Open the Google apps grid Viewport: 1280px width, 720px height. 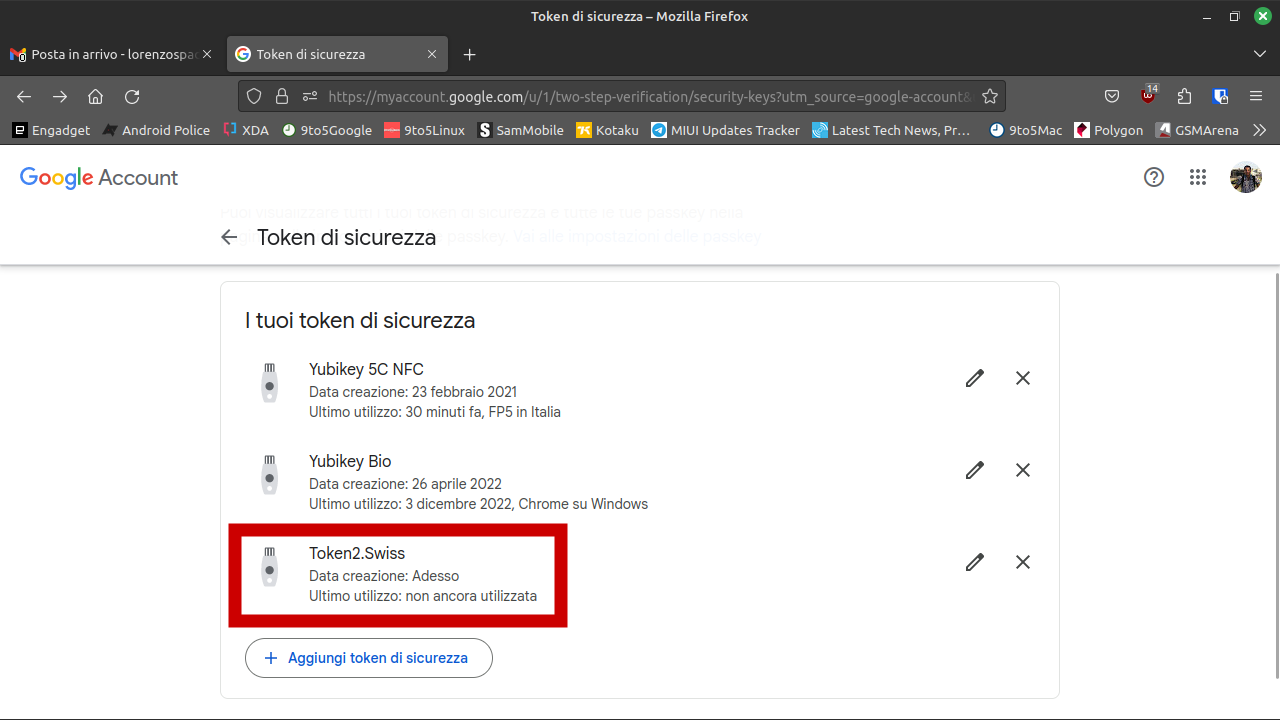[x=1198, y=177]
